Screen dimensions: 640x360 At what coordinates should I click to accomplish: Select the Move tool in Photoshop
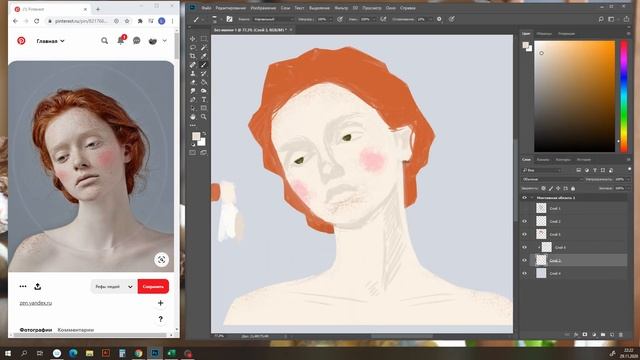(193, 39)
